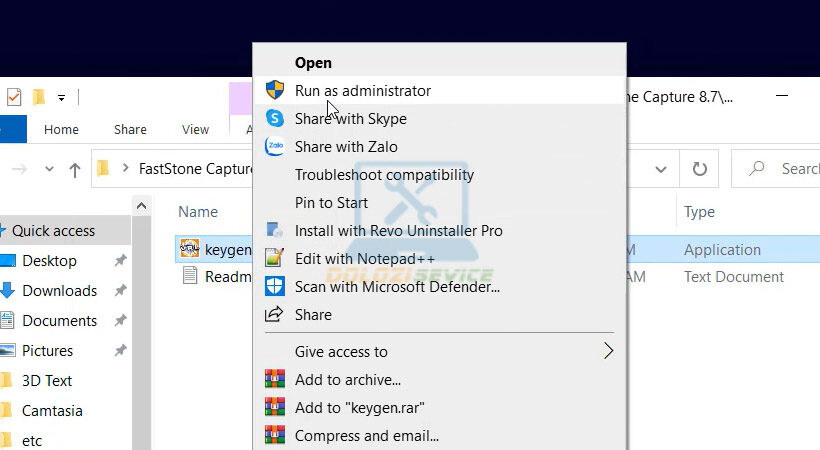This screenshot has height=450, width=820.
Task: Navigate up one folder with Up arrow
Action: [75, 170]
